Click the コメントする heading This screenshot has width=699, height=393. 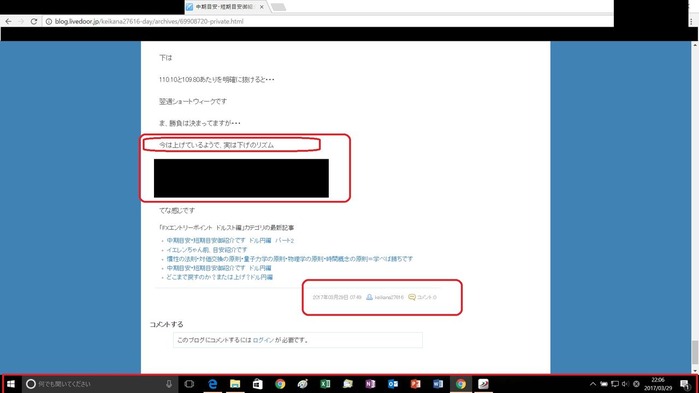click(x=166, y=324)
